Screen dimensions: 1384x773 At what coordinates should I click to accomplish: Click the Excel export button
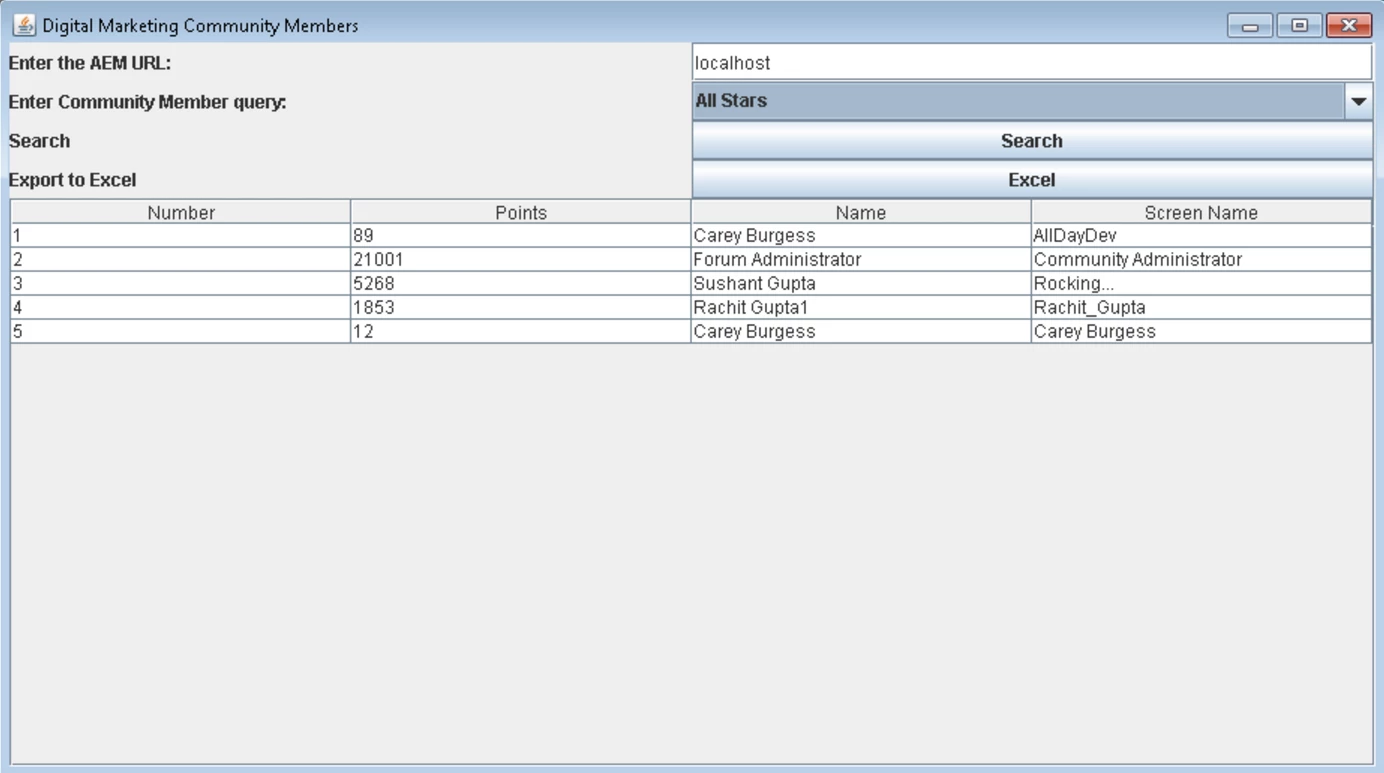coord(1032,180)
